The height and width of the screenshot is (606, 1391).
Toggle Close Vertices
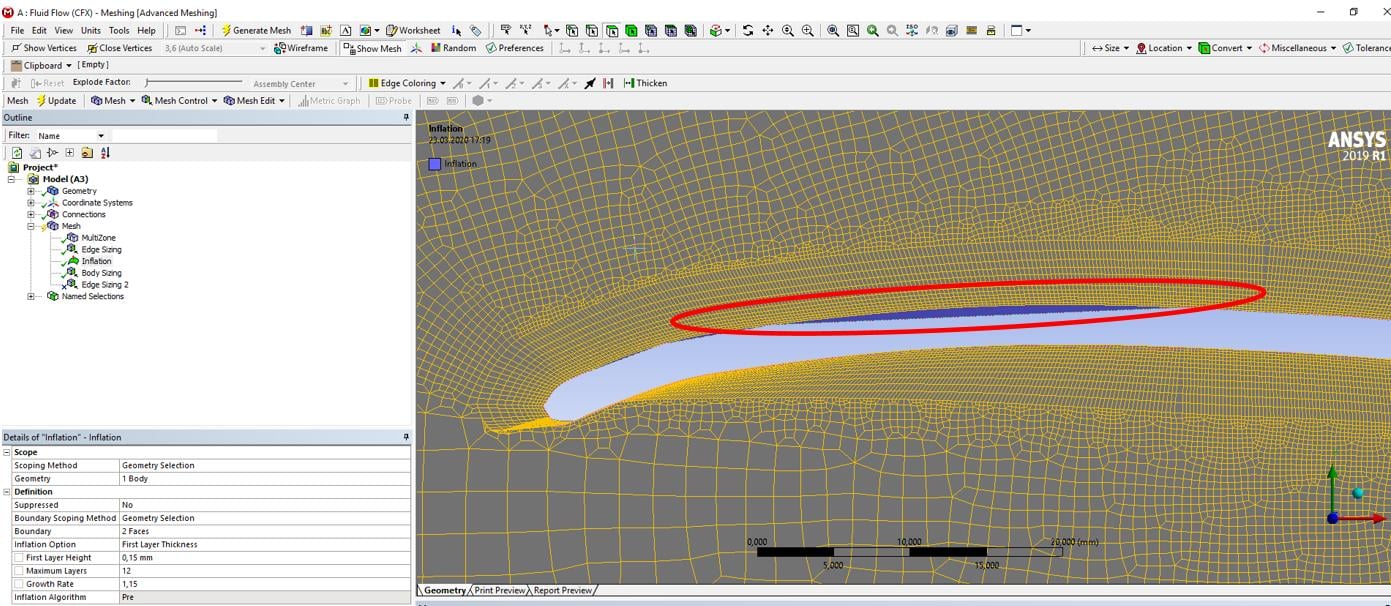(x=119, y=48)
